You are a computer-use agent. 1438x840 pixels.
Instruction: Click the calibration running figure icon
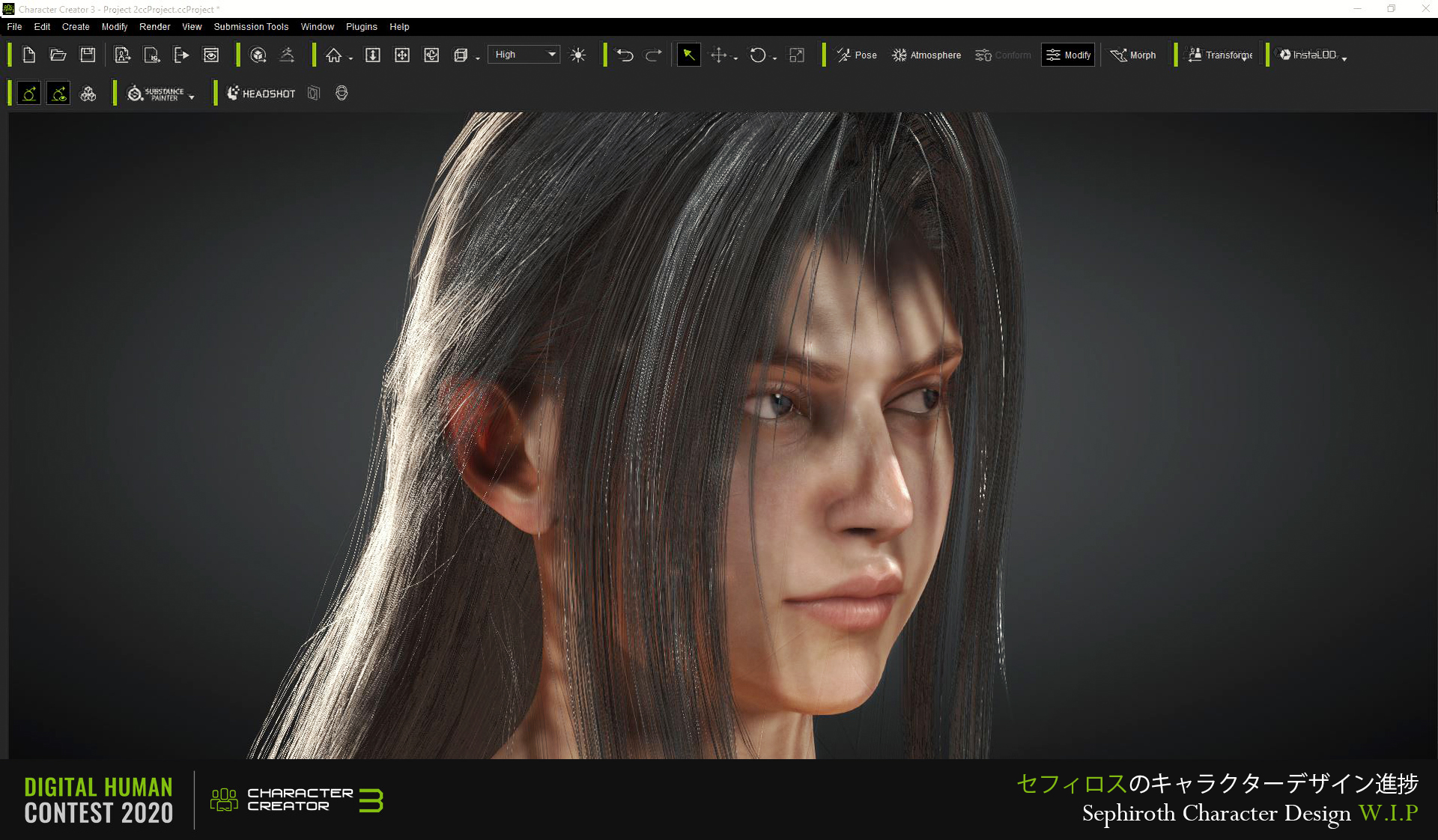tap(287, 55)
